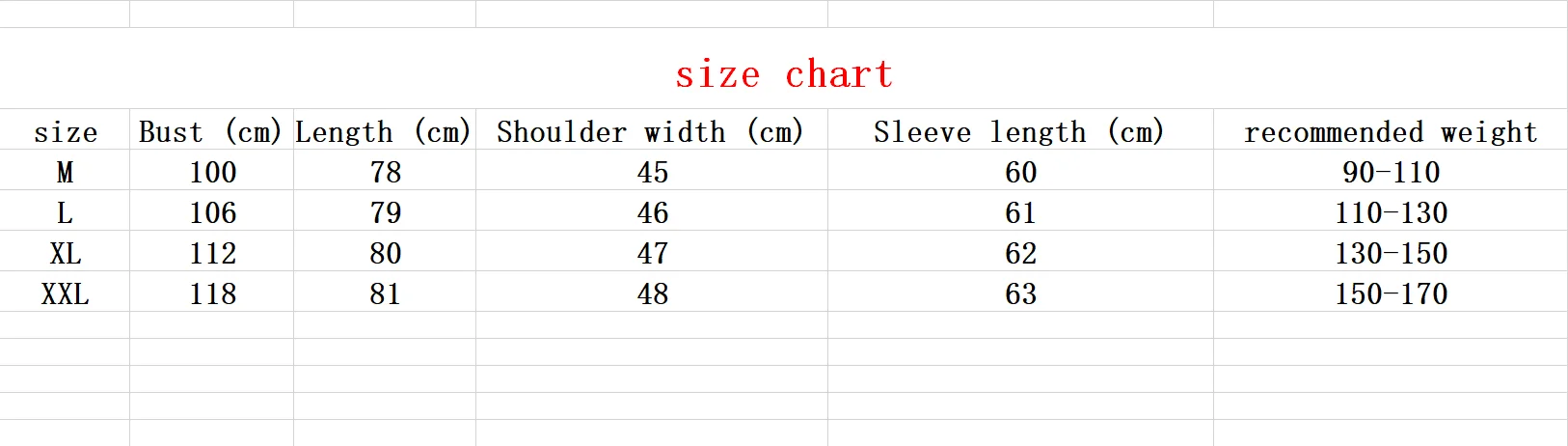Select the weight range 150-170 cell
The height and width of the screenshot is (446, 1568).
tap(1391, 292)
